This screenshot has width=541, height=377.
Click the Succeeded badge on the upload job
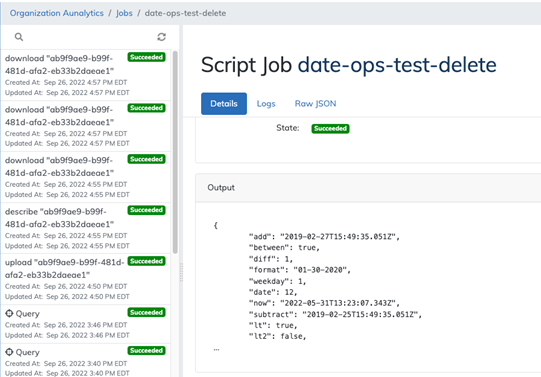coord(147,261)
